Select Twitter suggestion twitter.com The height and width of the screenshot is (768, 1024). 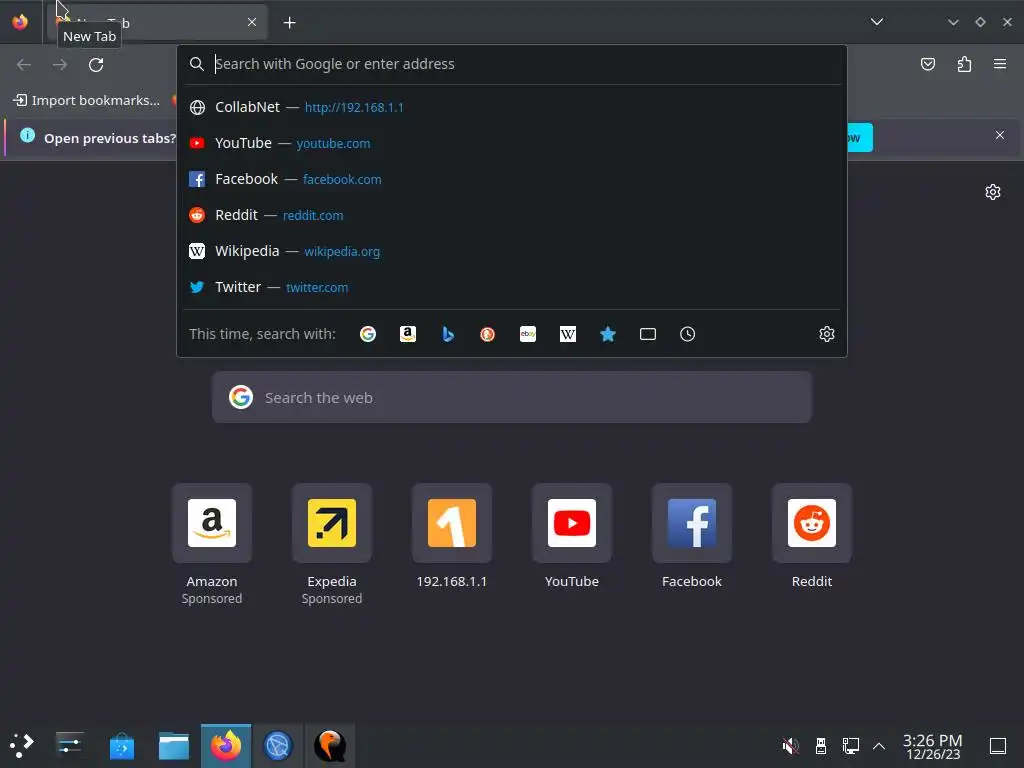click(512, 287)
